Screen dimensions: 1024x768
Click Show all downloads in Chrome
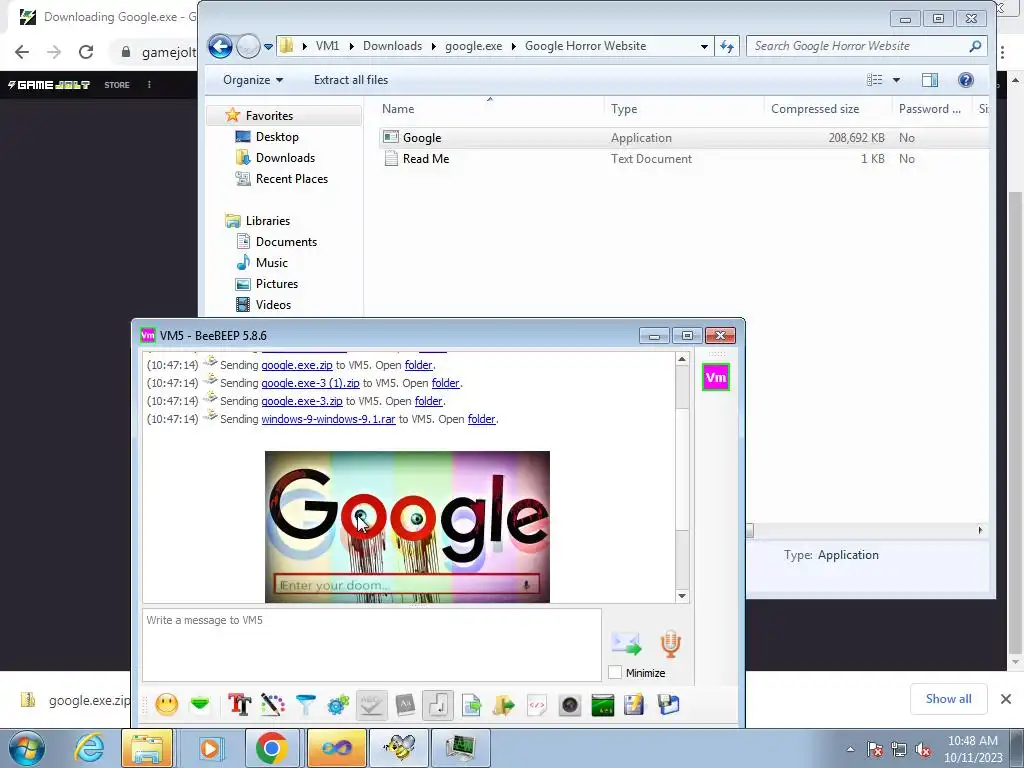coord(948,699)
